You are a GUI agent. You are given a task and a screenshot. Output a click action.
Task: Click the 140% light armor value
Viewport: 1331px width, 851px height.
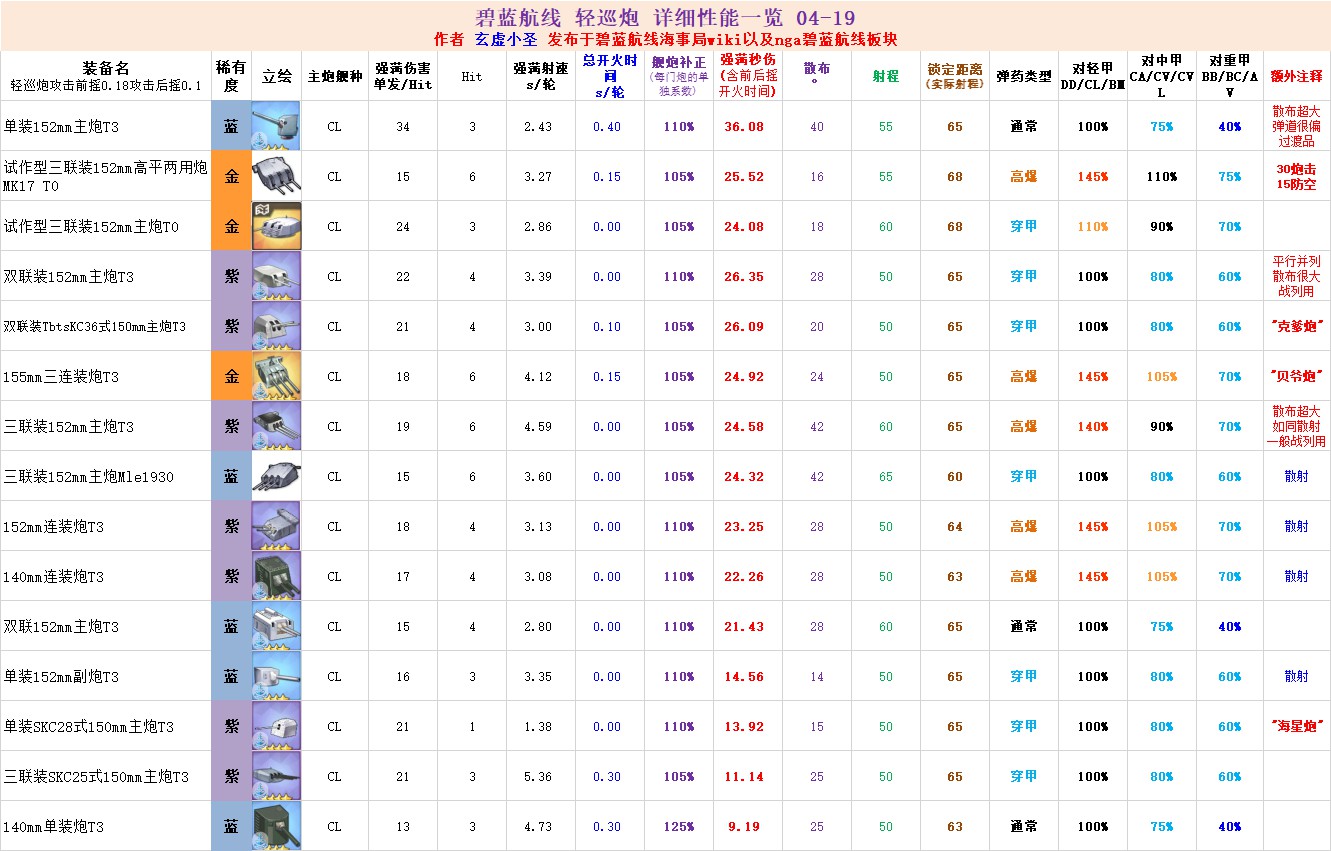1092,427
